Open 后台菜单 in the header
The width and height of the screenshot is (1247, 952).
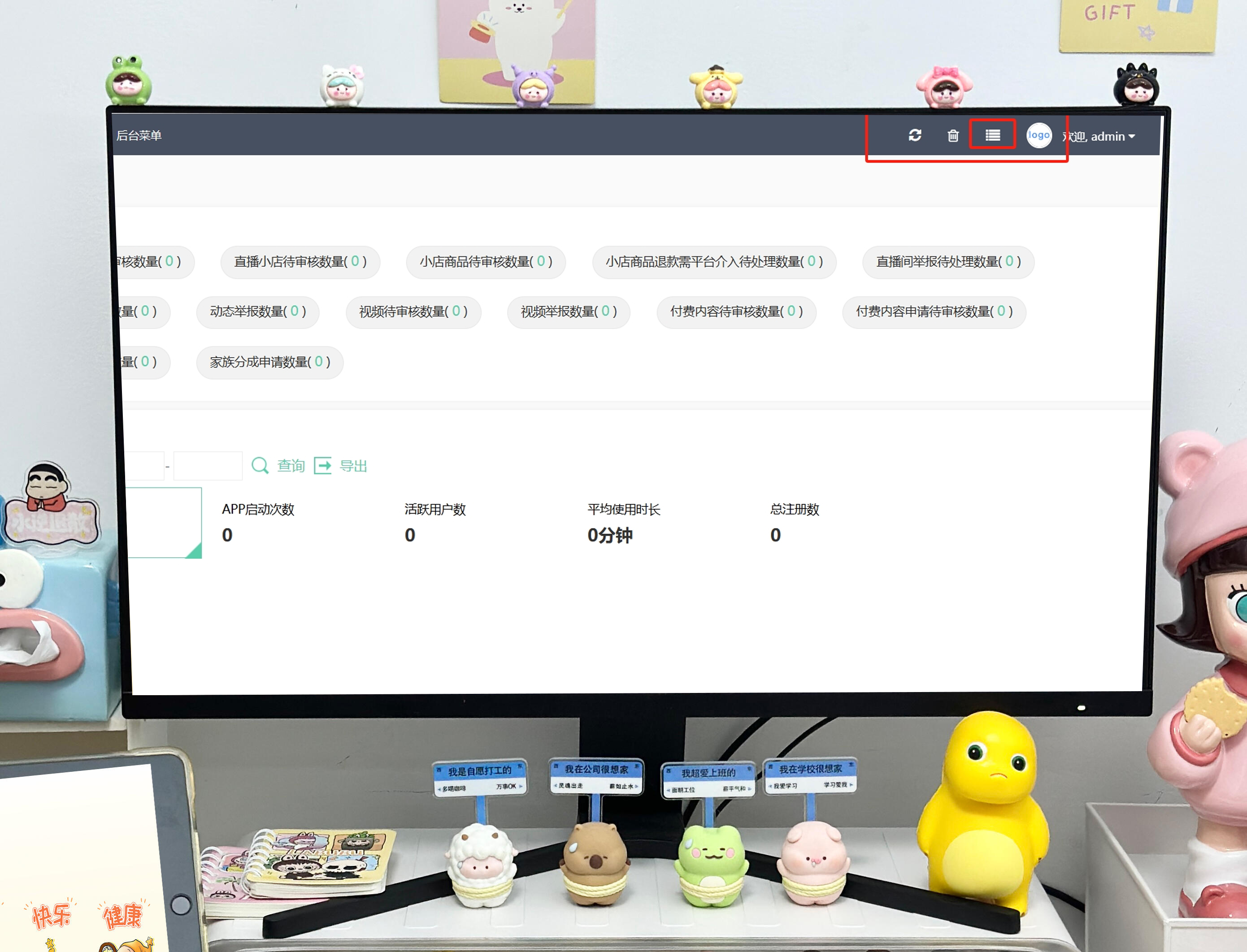click(x=139, y=135)
